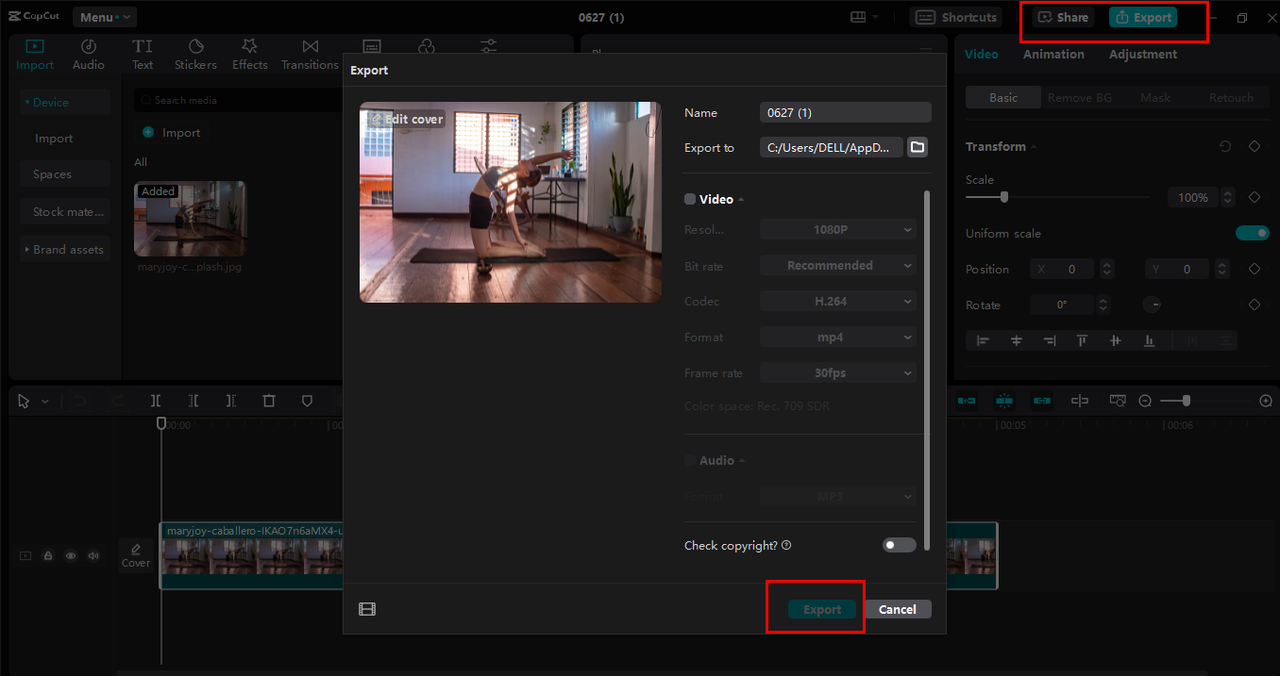The width and height of the screenshot is (1280, 676).
Task: Click the marker shield icon in the timeline toolbar
Action: (307, 400)
